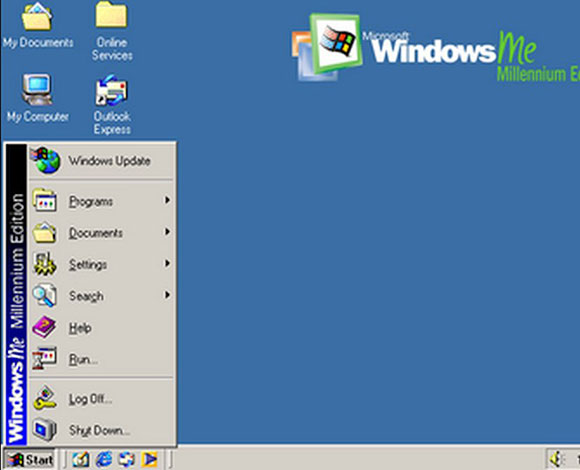The image size is (580, 470).
Task: Launch Windows Media Player from Quick Launch
Action: click(149, 459)
